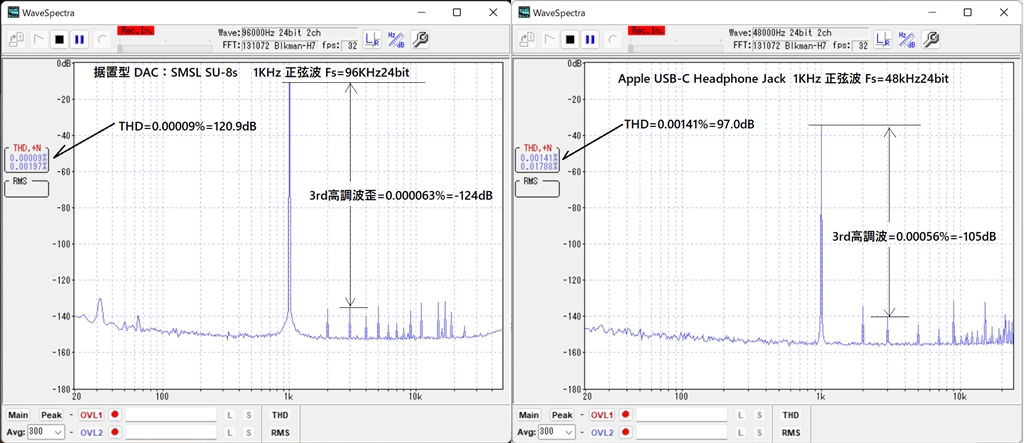Click the OVL1 text field in left window

pos(170,415)
